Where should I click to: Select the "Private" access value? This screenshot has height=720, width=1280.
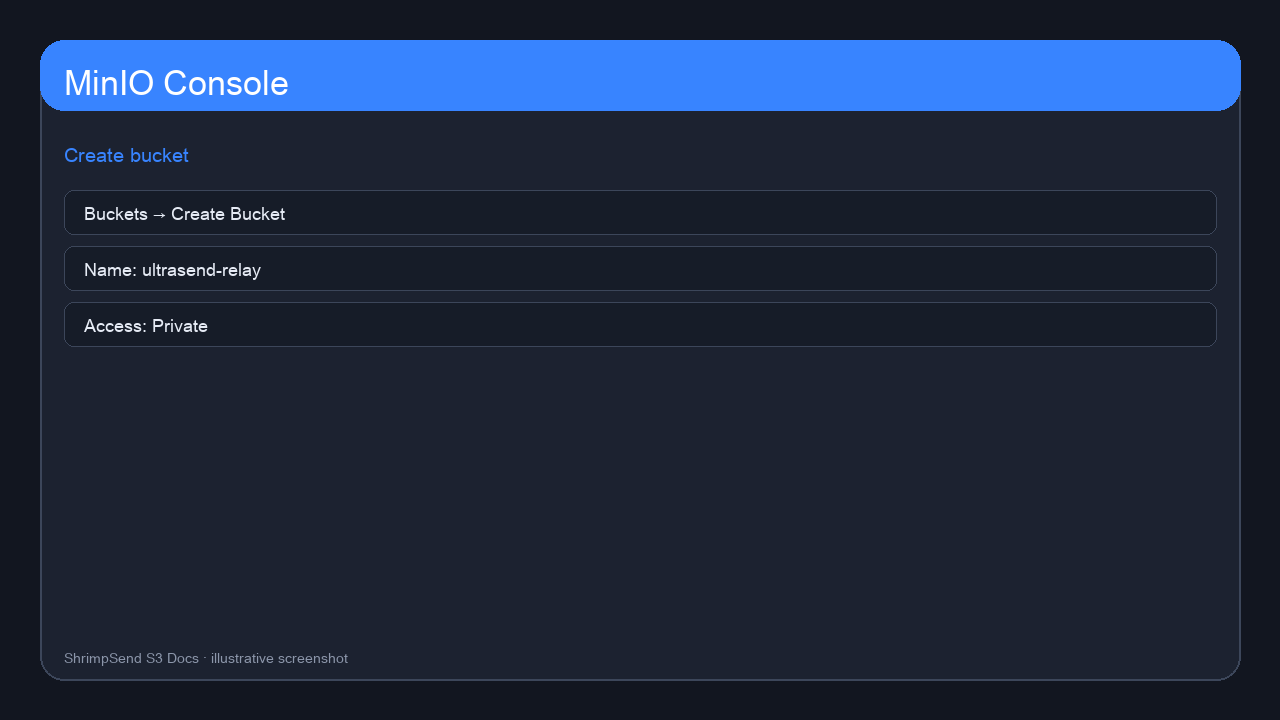tap(180, 326)
